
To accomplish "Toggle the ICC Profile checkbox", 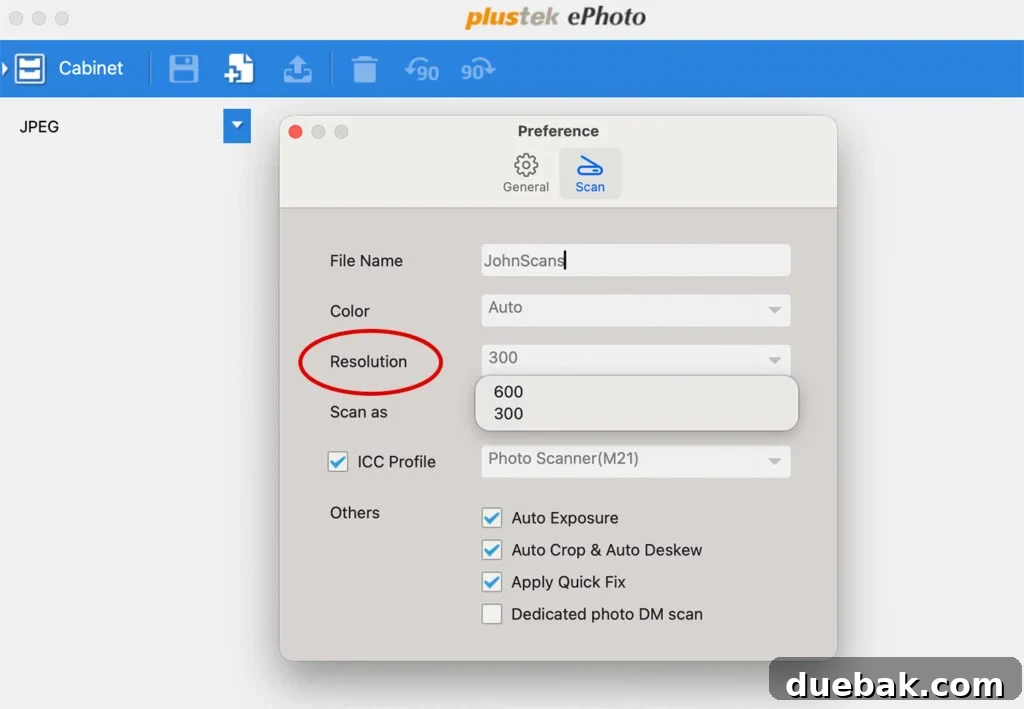I will pos(338,462).
